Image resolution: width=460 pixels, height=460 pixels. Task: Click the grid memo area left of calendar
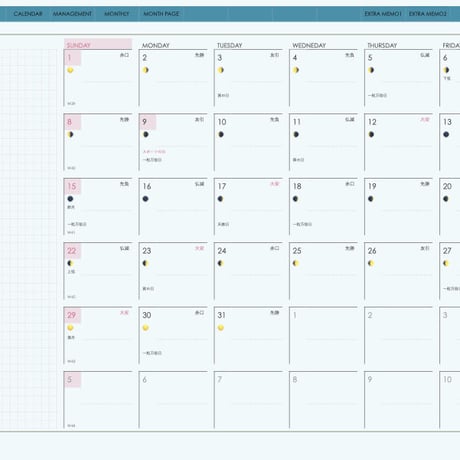click(x=29, y=239)
